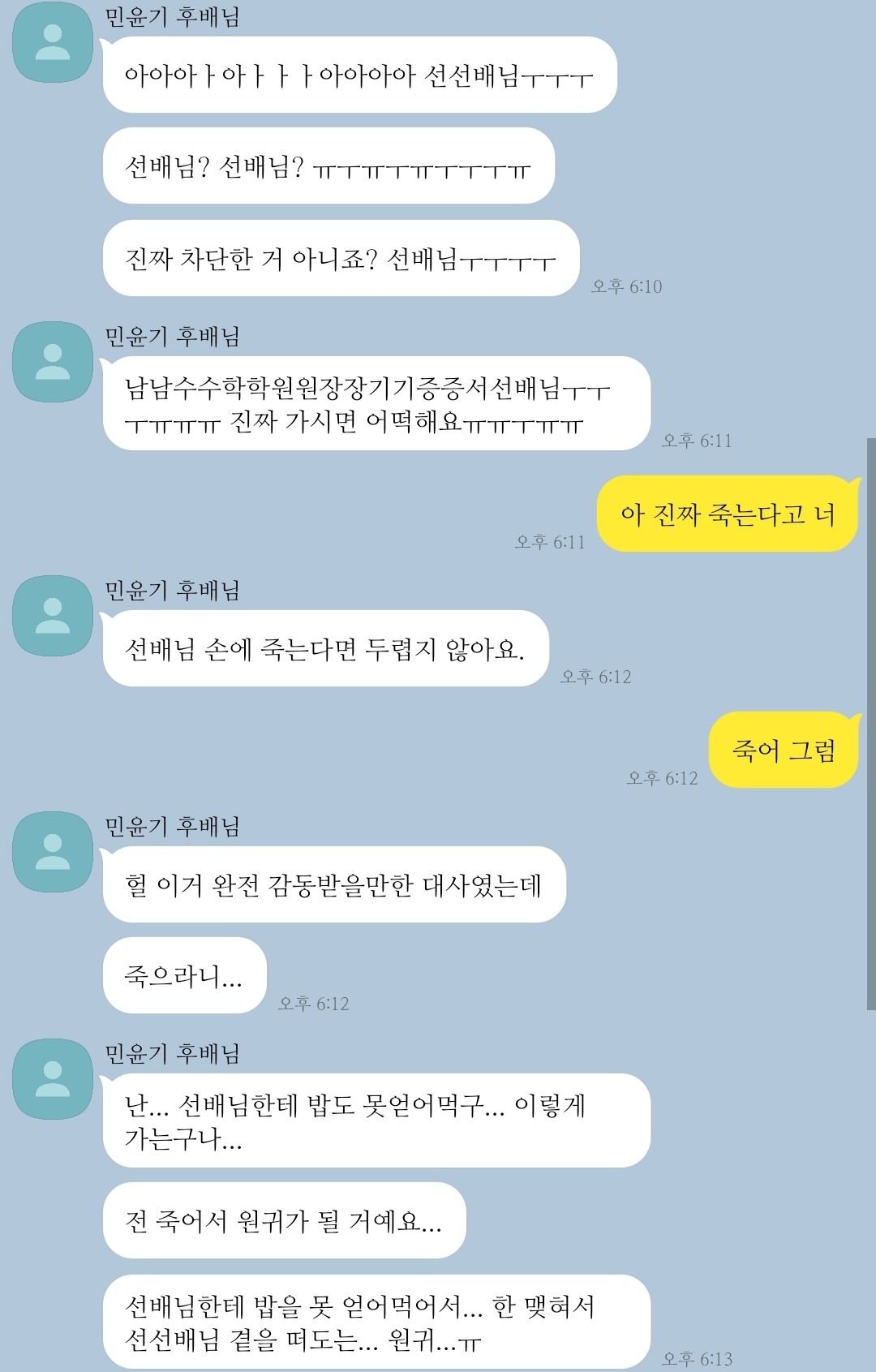Select the '전 죽어서 원귀가 될 거예요' bubble

pyautogui.click(x=284, y=1220)
